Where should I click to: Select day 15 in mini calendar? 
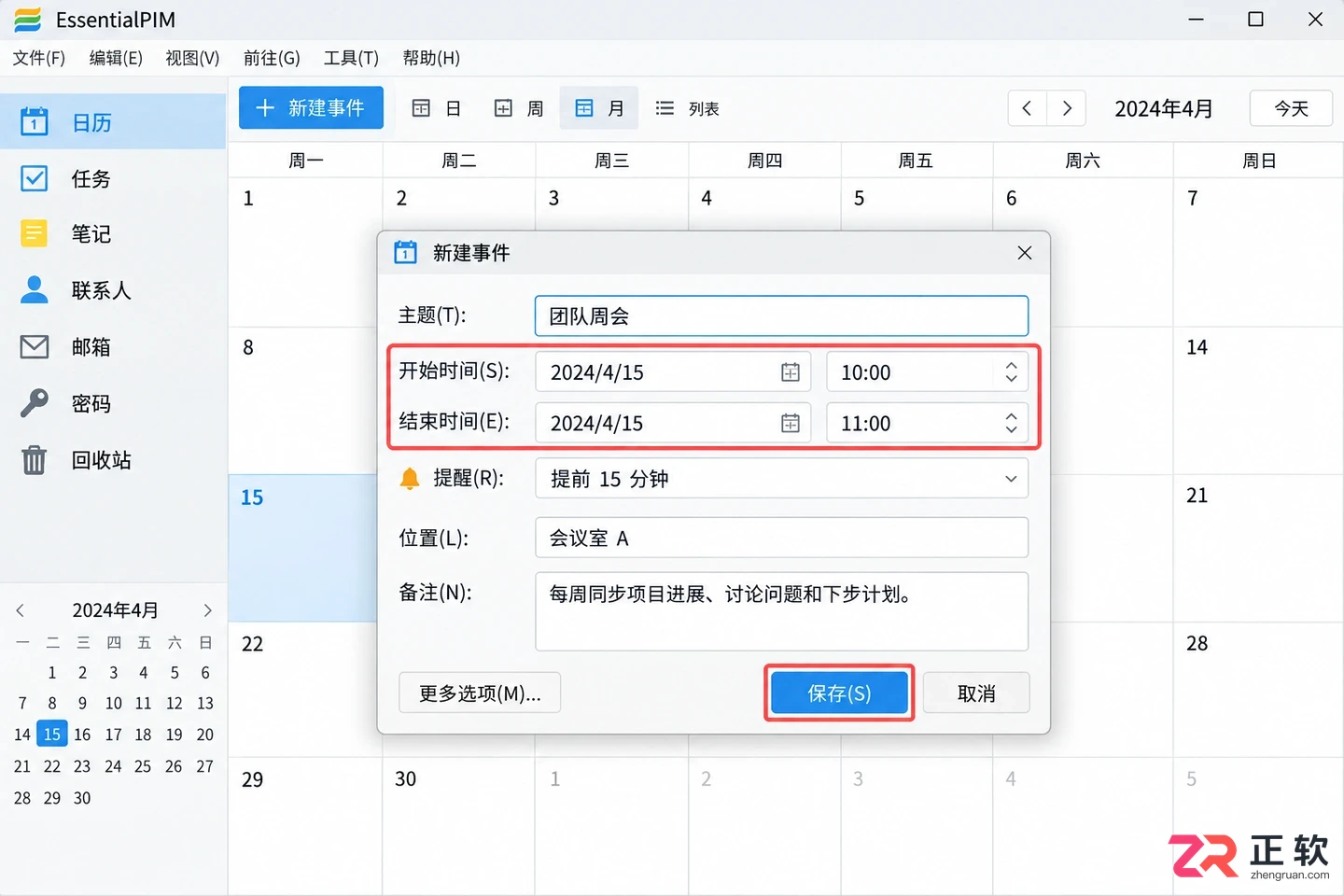coord(52,735)
